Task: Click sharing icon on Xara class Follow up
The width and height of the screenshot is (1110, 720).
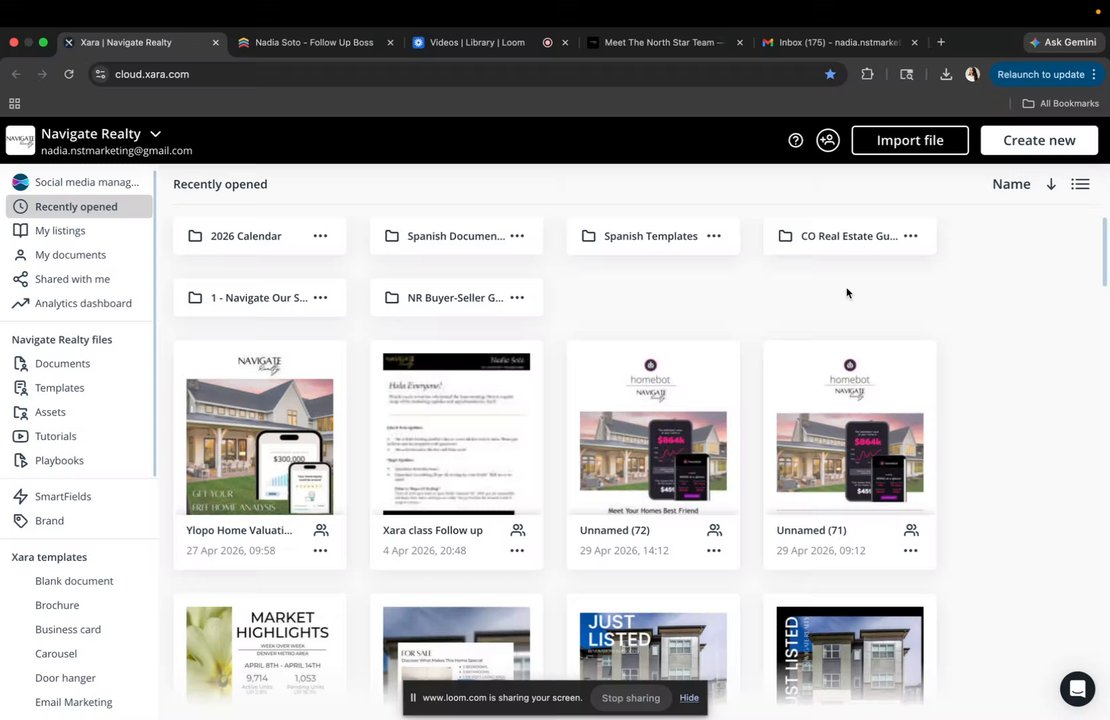Action: click(x=518, y=530)
